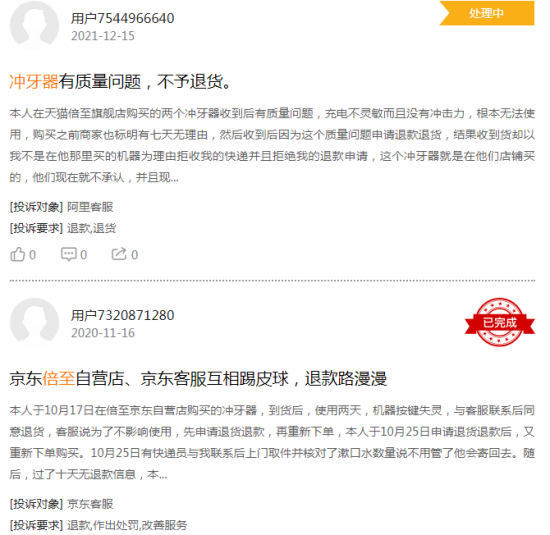Click complaint target 京东客服
Image resolution: width=550 pixels, height=535 pixels.
(90, 504)
